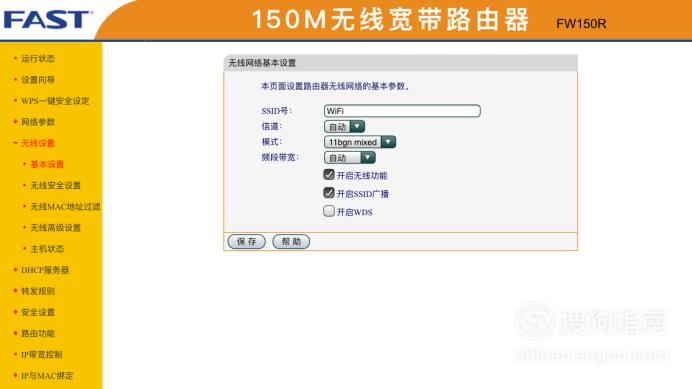Expand 网络参数 menu

pos(38,122)
